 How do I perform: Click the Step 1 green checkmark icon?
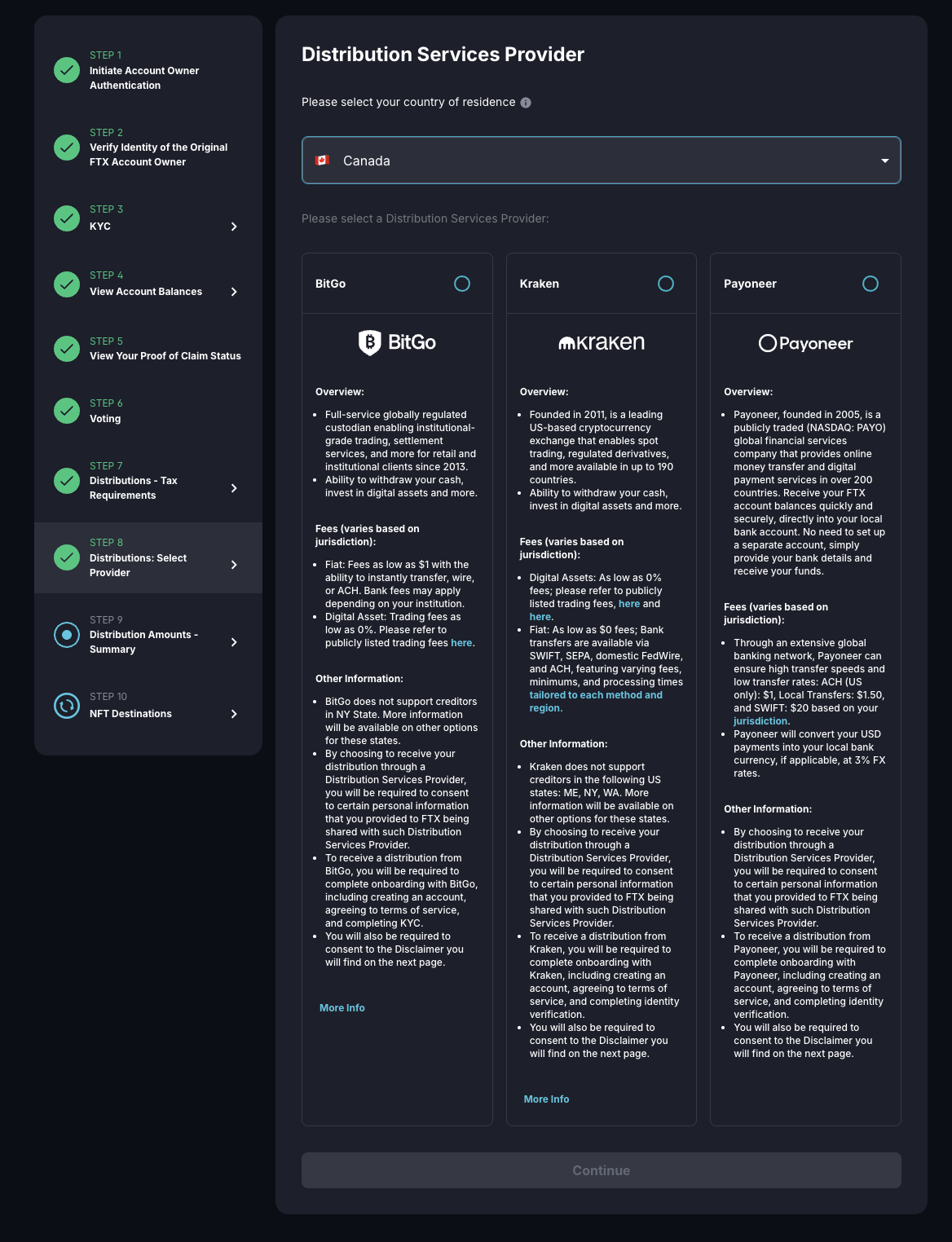67,70
